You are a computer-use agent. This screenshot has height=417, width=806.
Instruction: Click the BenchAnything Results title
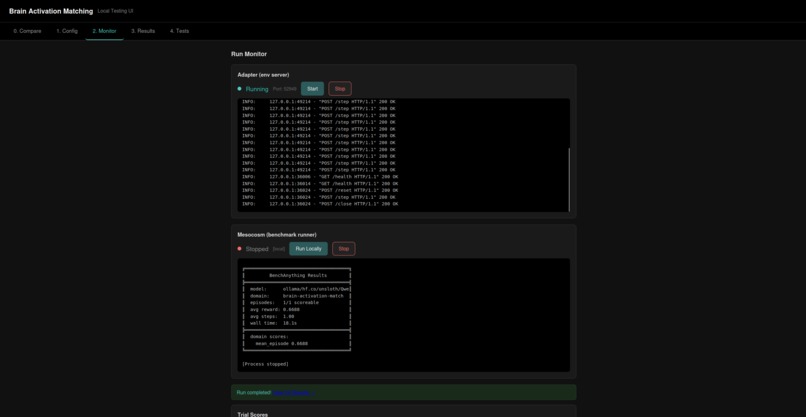[298, 276]
